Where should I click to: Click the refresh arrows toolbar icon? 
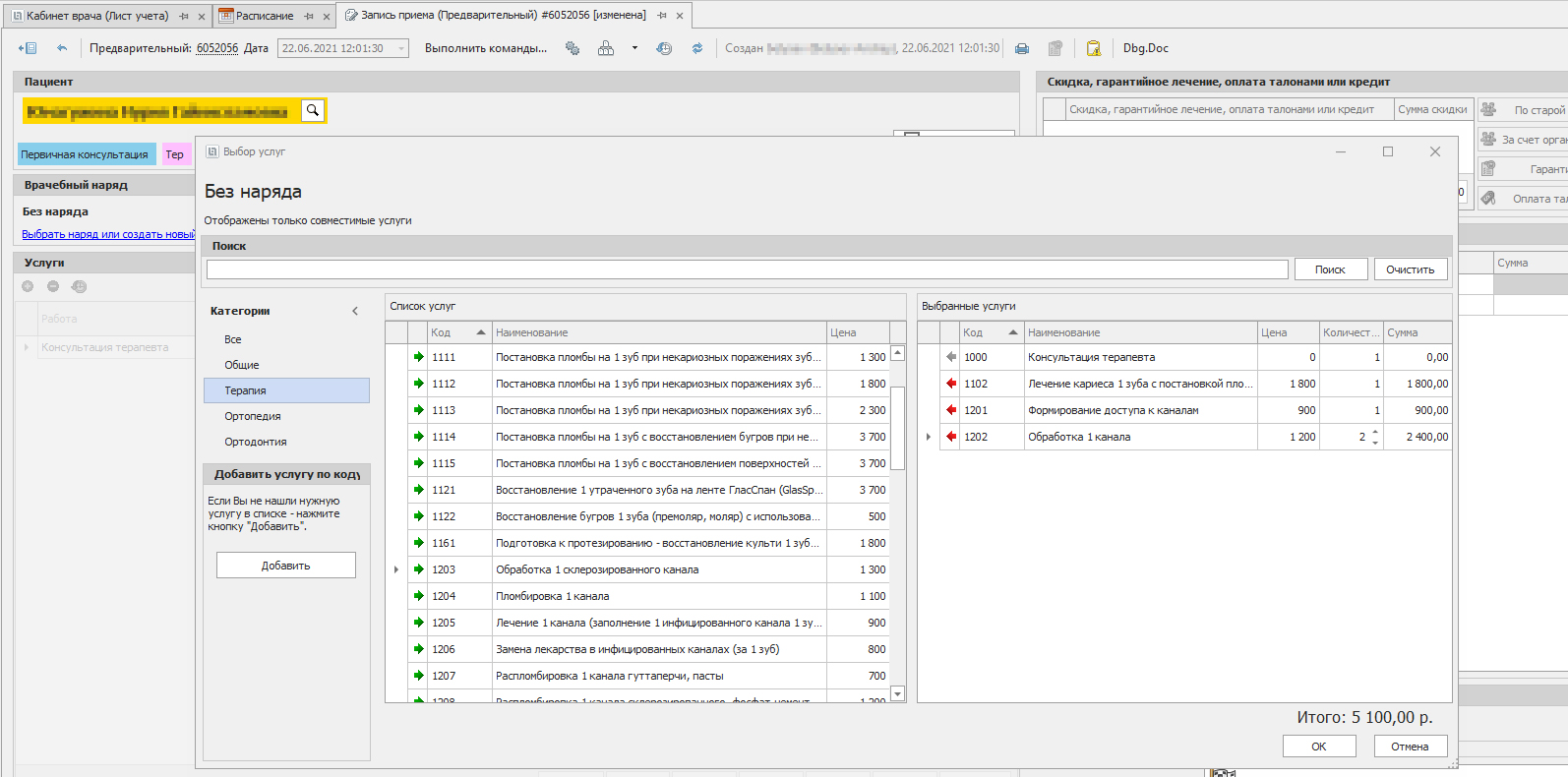coord(697,48)
